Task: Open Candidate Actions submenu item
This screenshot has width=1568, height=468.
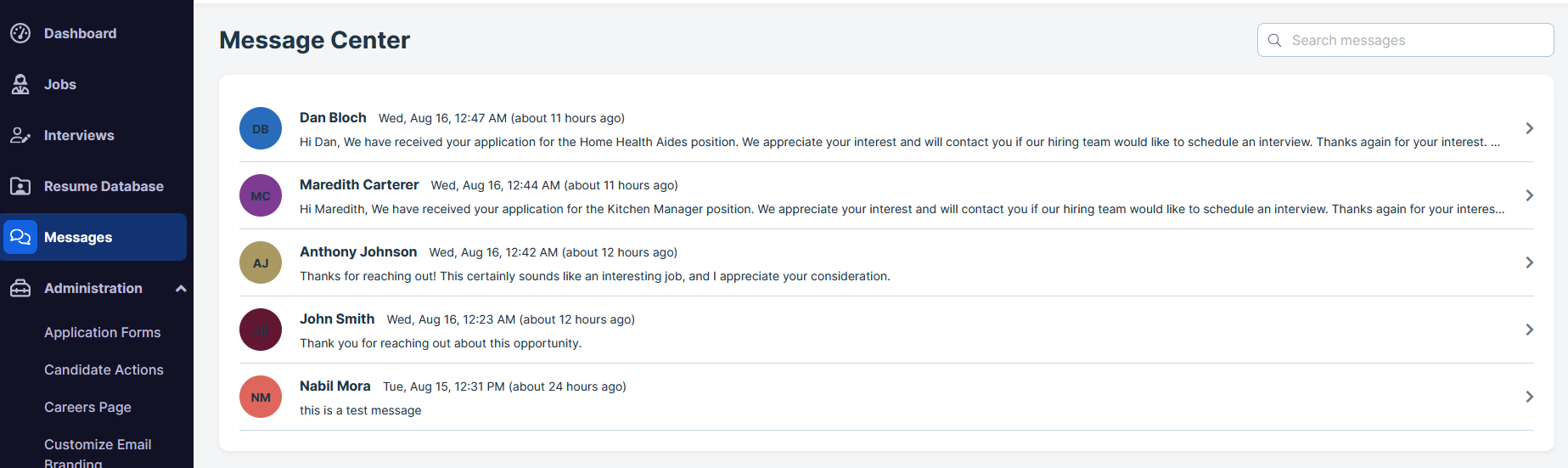Action: [x=104, y=369]
